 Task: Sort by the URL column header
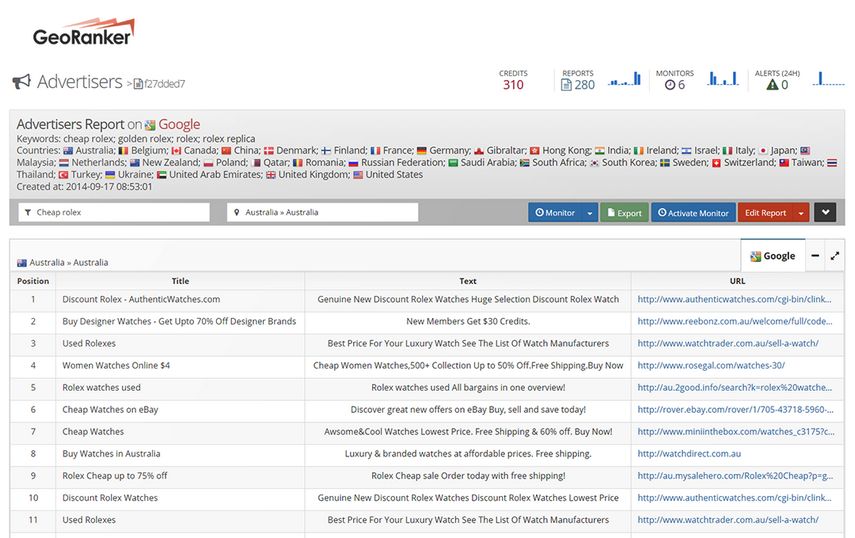[737, 281]
